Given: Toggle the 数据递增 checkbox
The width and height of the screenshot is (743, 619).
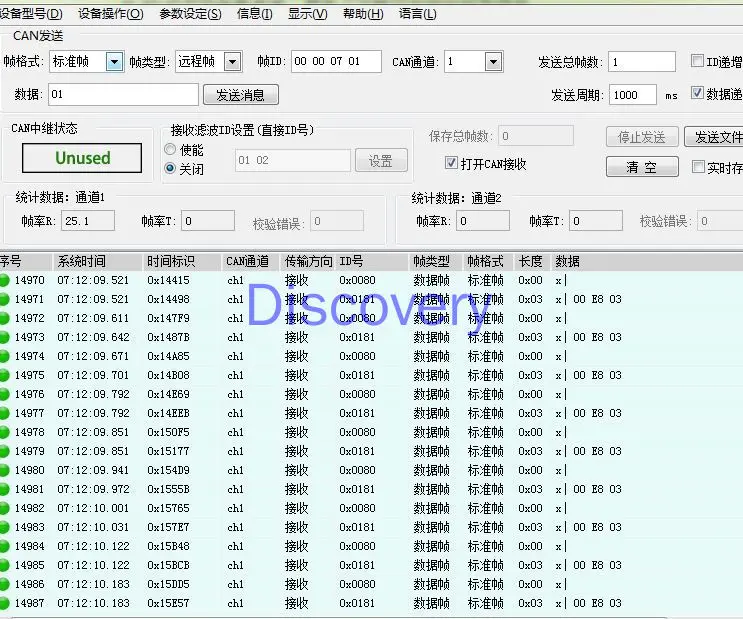Looking at the screenshot, I should [697, 92].
